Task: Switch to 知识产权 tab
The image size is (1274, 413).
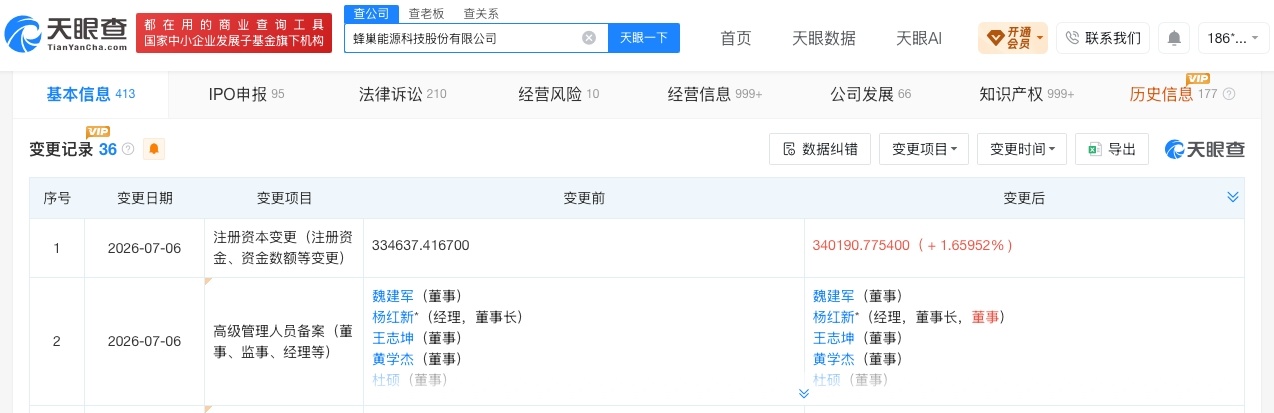Action: click(1027, 94)
